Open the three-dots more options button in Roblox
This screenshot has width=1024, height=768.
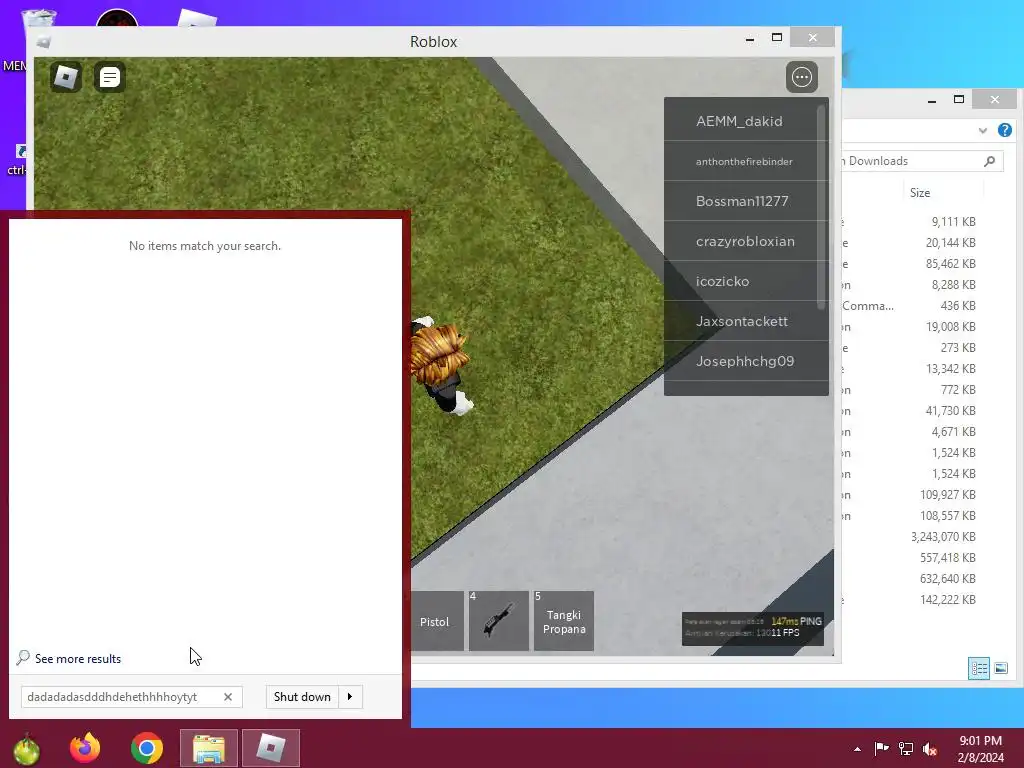coord(802,77)
